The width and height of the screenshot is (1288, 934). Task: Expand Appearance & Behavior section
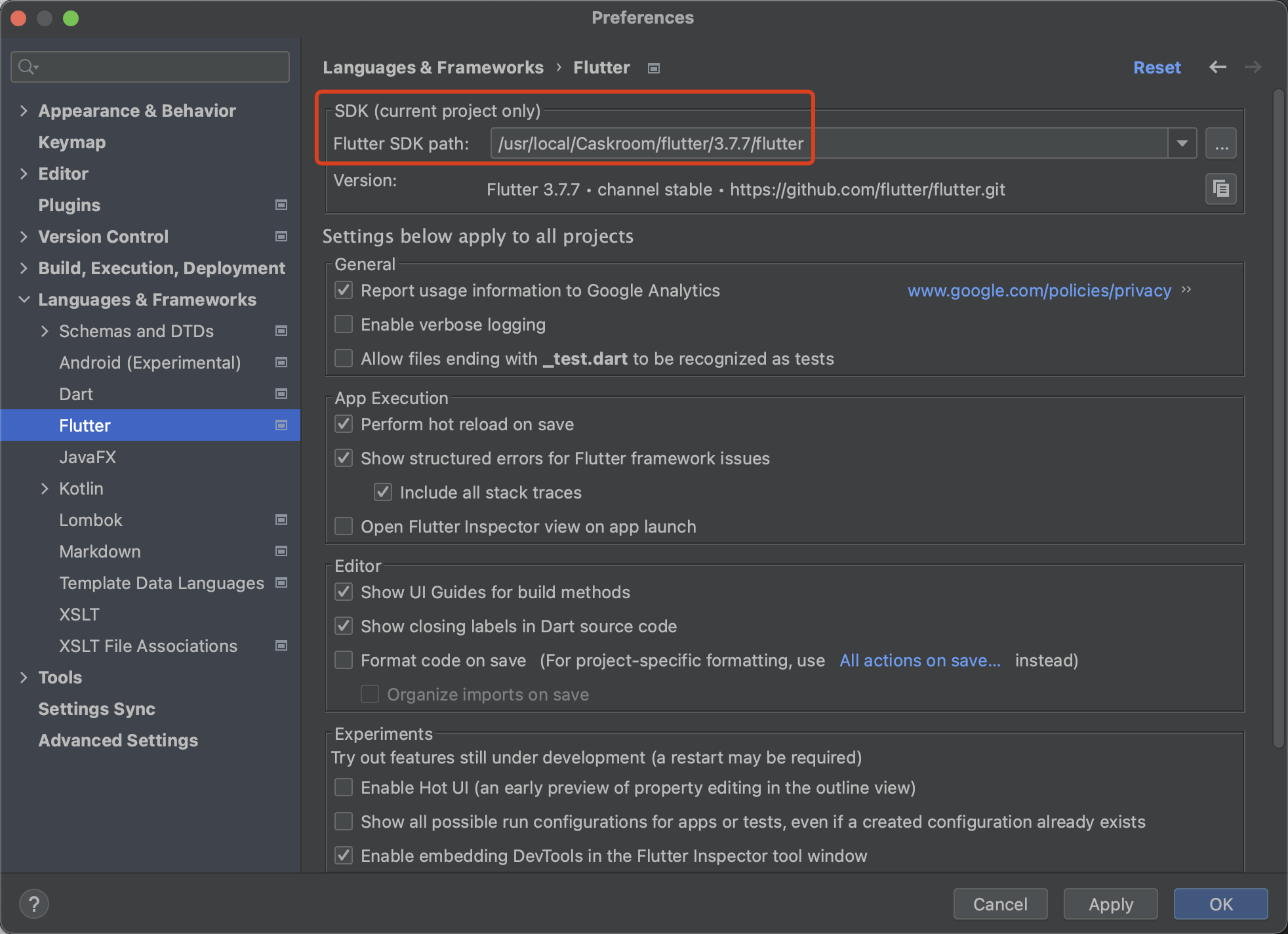pos(24,111)
